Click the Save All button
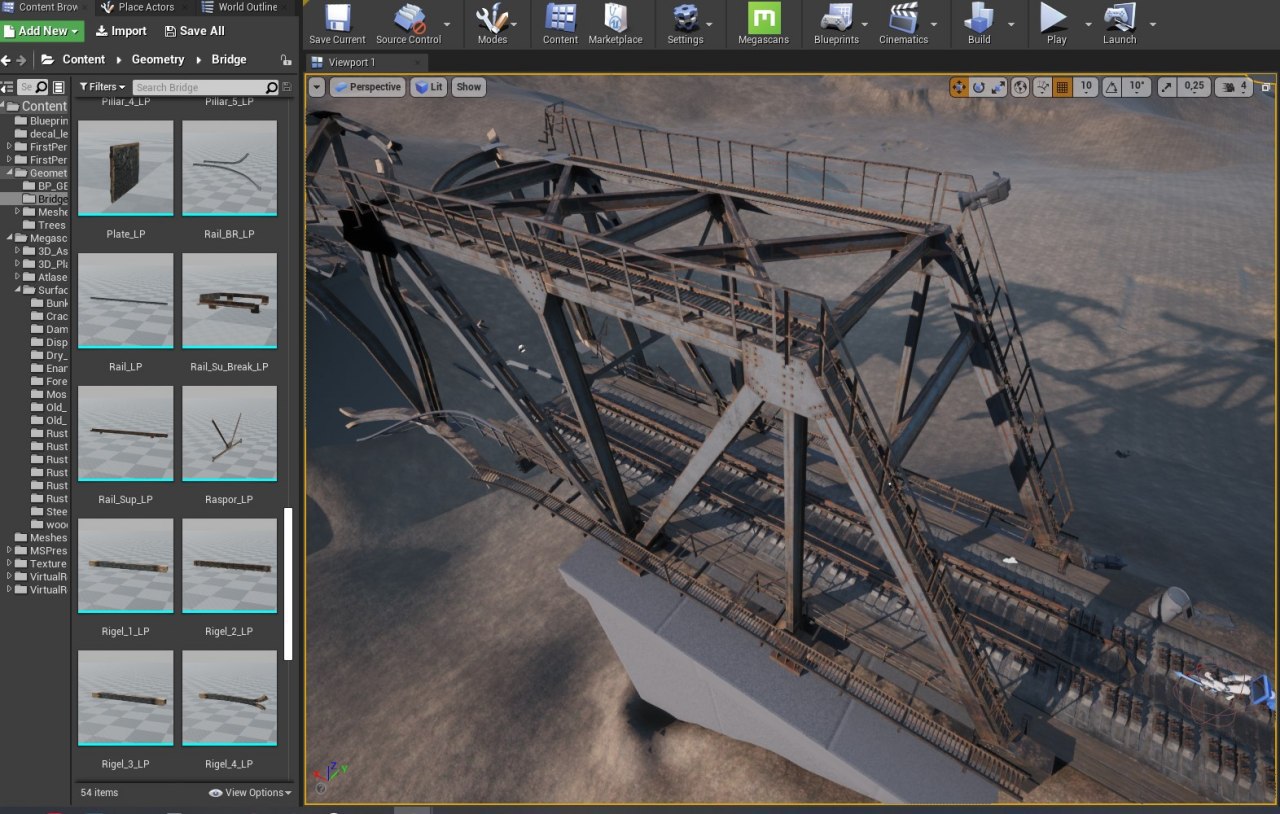The height and width of the screenshot is (814, 1280). point(194,31)
